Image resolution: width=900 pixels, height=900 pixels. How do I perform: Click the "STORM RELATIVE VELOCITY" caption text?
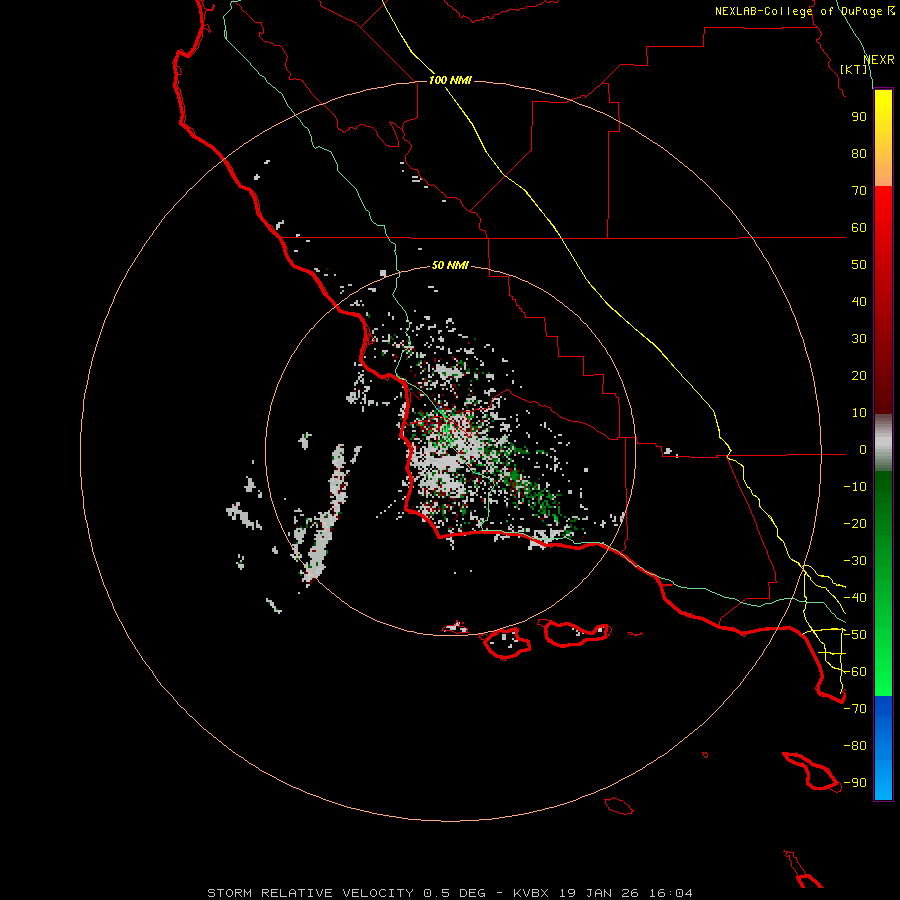tap(310, 893)
